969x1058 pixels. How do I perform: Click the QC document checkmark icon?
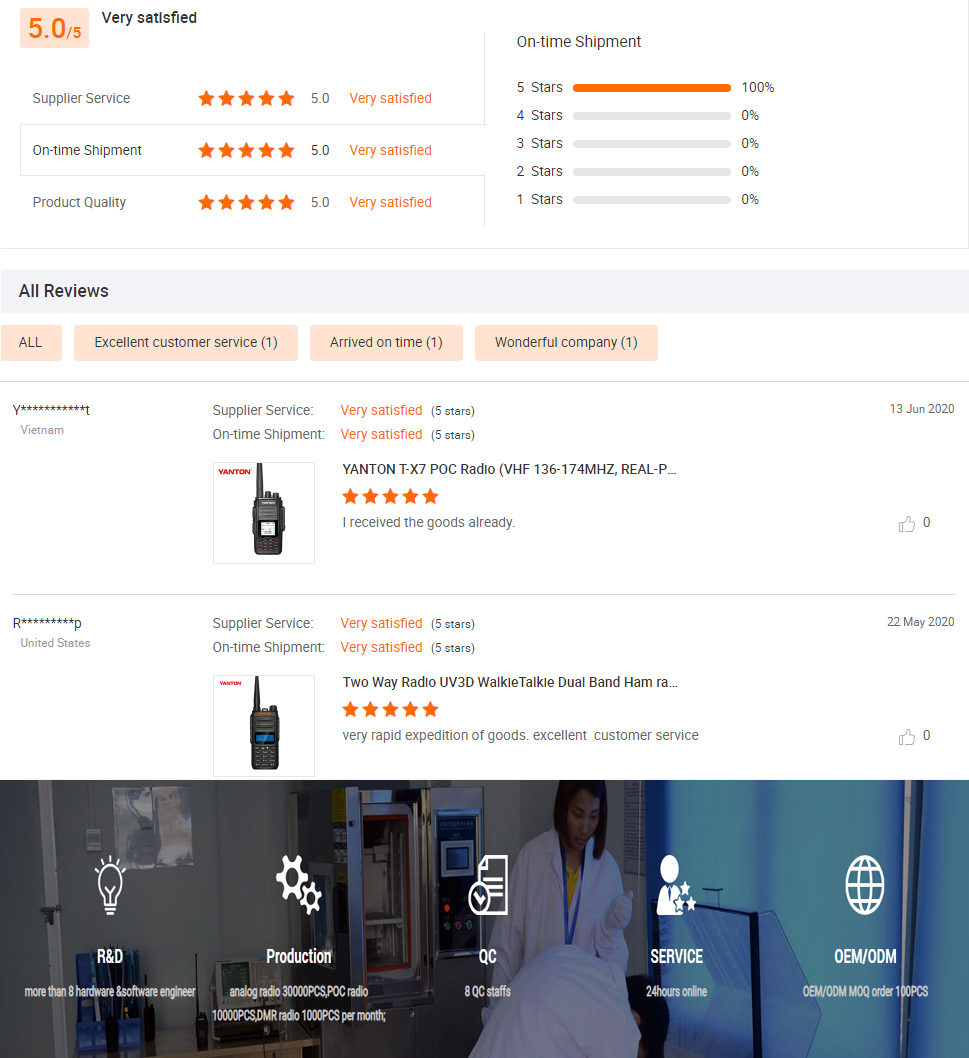[x=488, y=885]
